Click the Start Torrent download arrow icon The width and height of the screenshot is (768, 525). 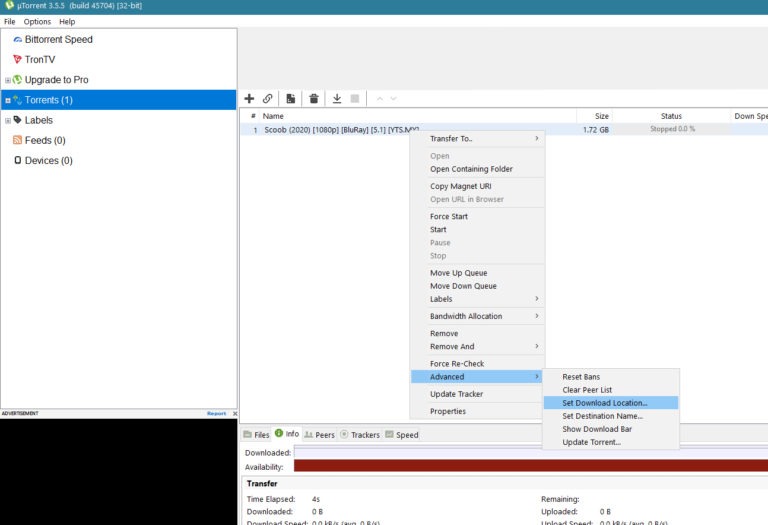[x=337, y=98]
